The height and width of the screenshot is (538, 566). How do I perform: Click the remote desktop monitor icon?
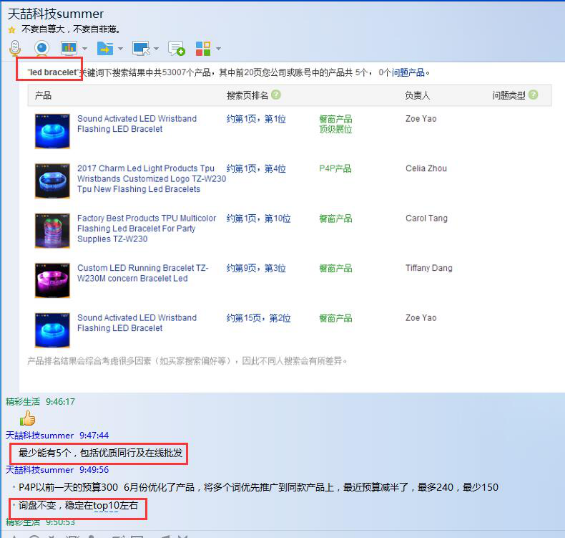pyautogui.click(x=141, y=48)
